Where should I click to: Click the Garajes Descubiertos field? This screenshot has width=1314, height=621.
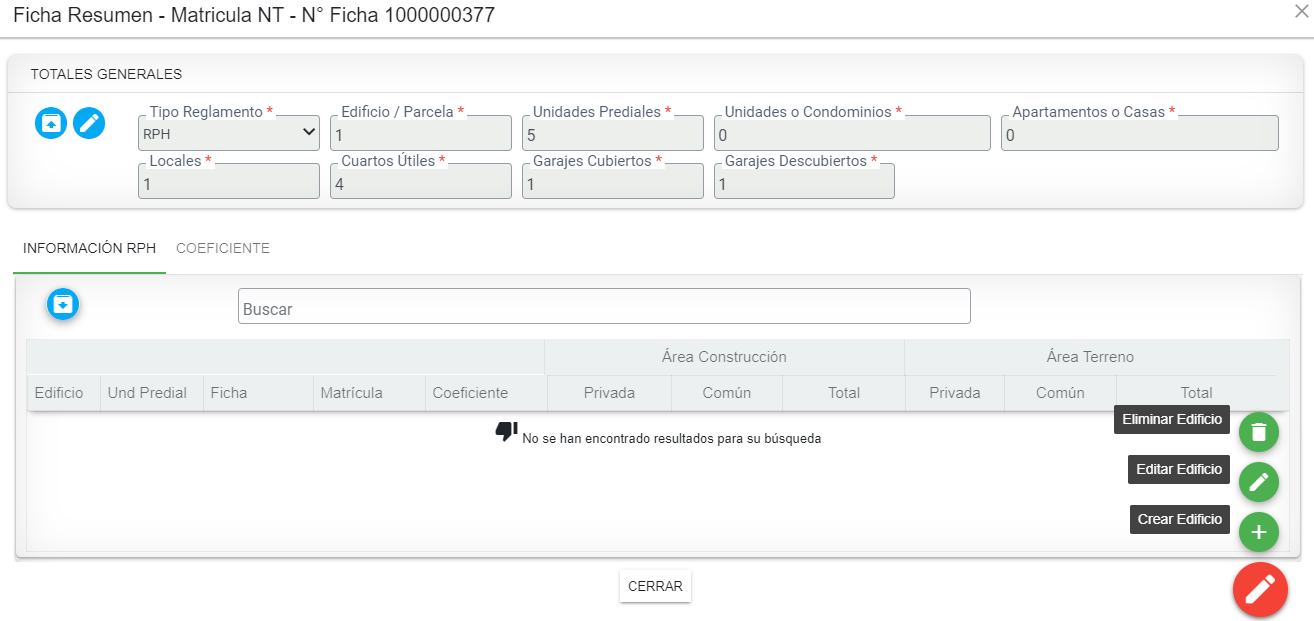click(804, 182)
